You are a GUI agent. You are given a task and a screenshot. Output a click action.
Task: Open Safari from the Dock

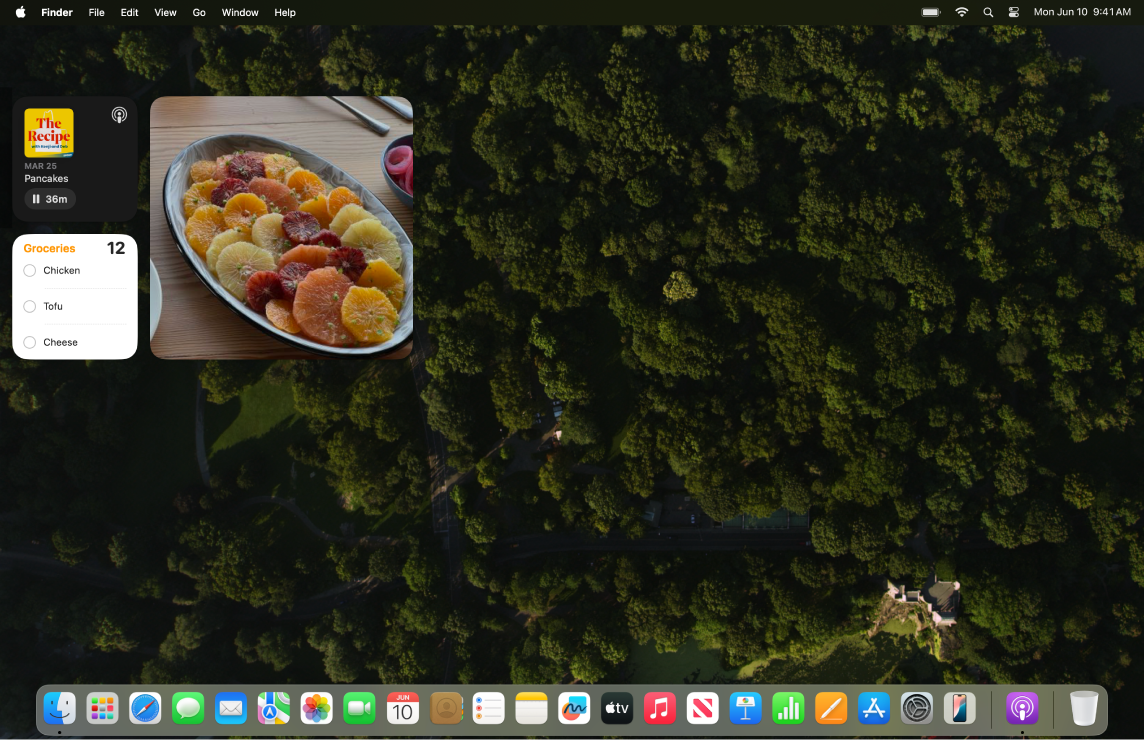(x=145, y=708)
